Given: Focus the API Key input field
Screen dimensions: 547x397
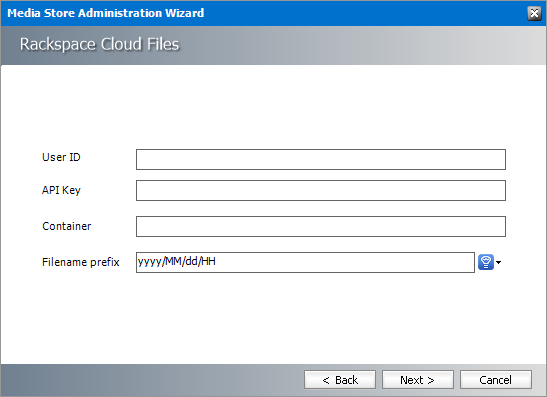Looking at the screenshot, I should (321, 190).
